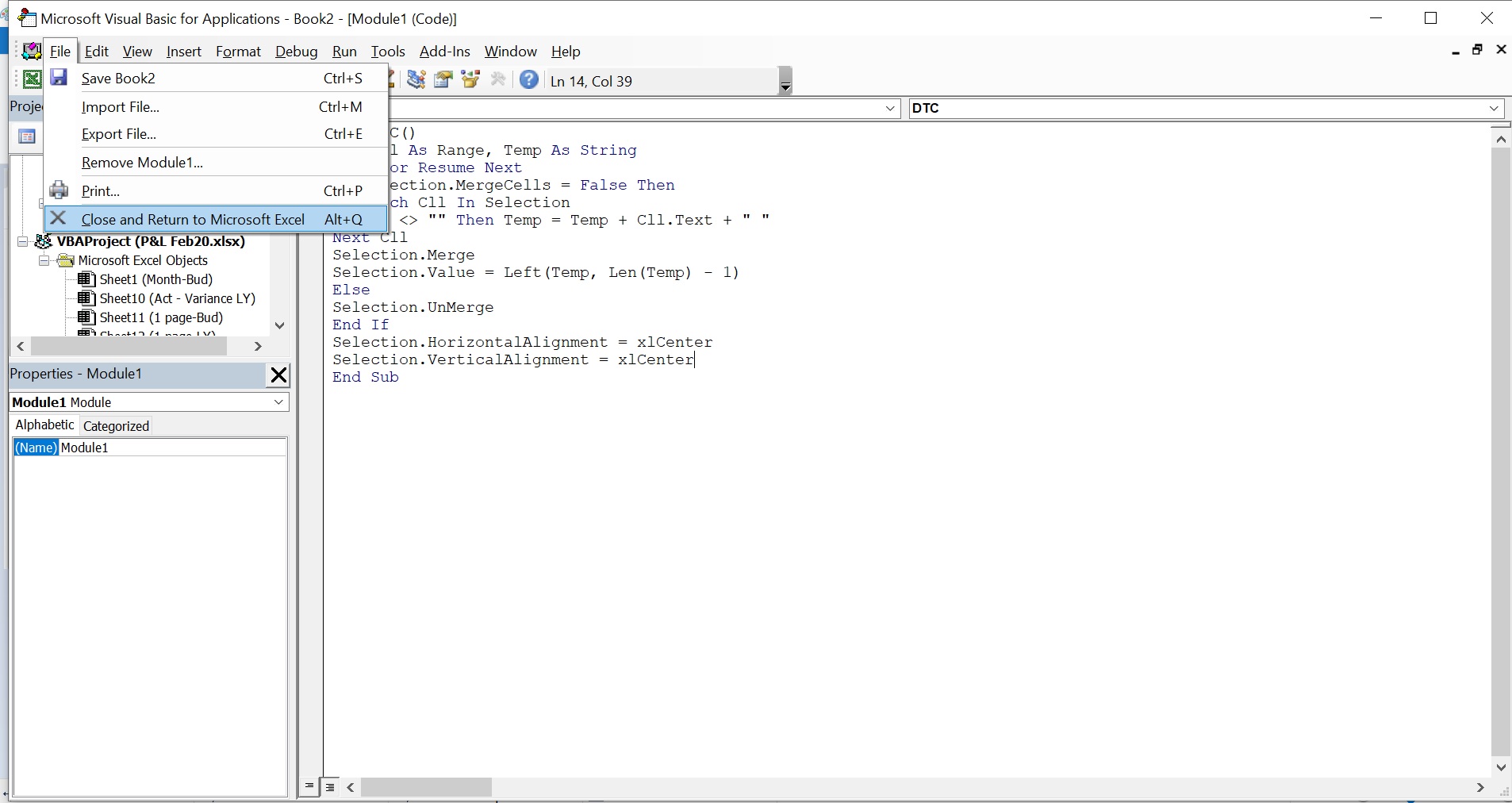Open the Insert menu
The image size is (1512, 803).
coord(183,51)
